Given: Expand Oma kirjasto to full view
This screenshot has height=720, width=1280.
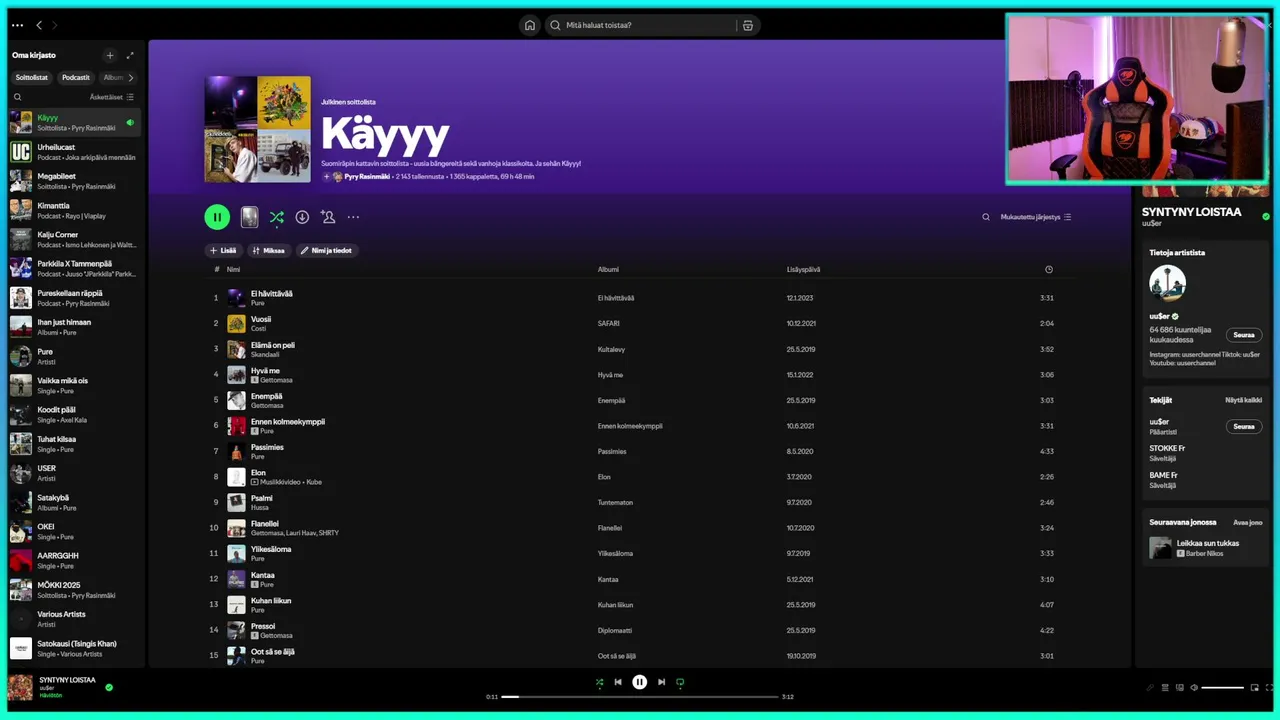Looking at the screenshot, I should tap(130, 55).
